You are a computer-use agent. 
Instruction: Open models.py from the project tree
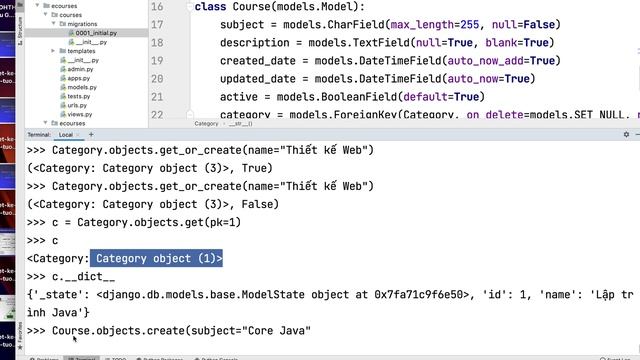tap(82, 87)
